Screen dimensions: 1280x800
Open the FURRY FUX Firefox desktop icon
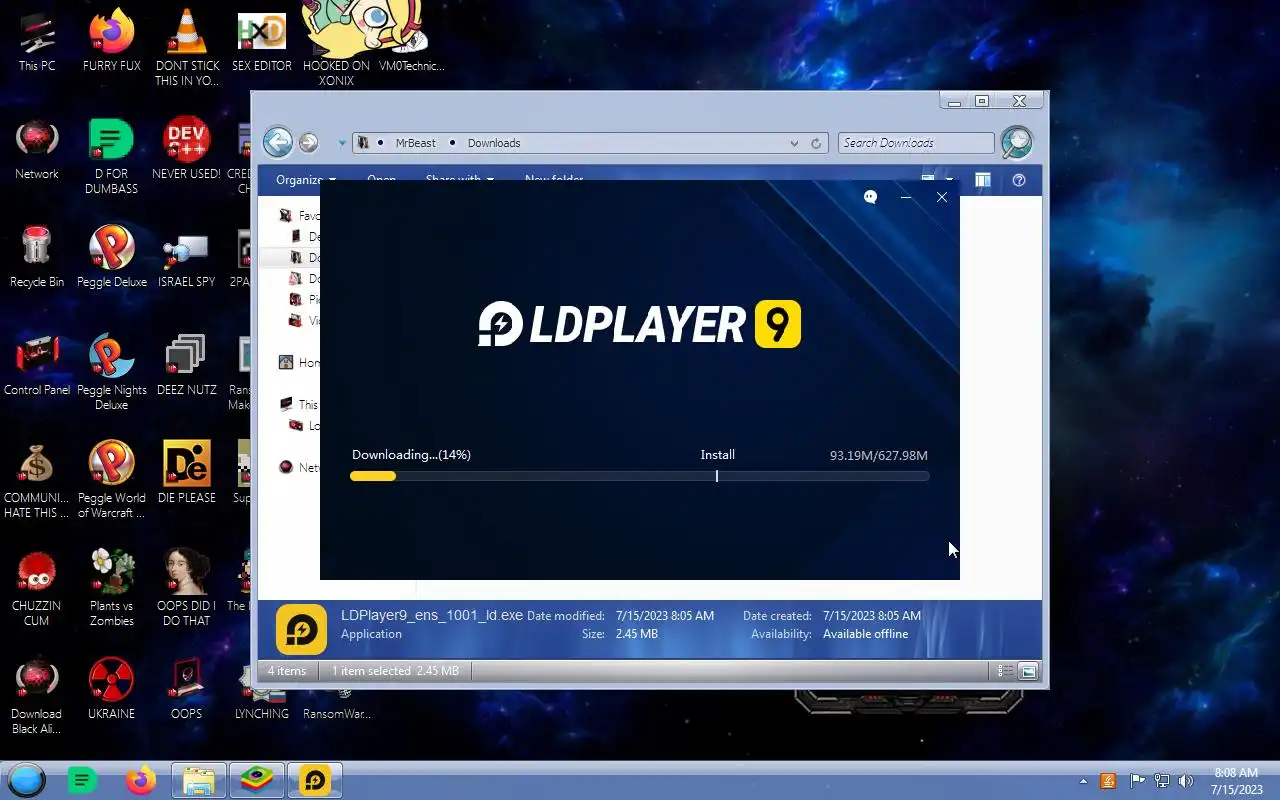112,41
